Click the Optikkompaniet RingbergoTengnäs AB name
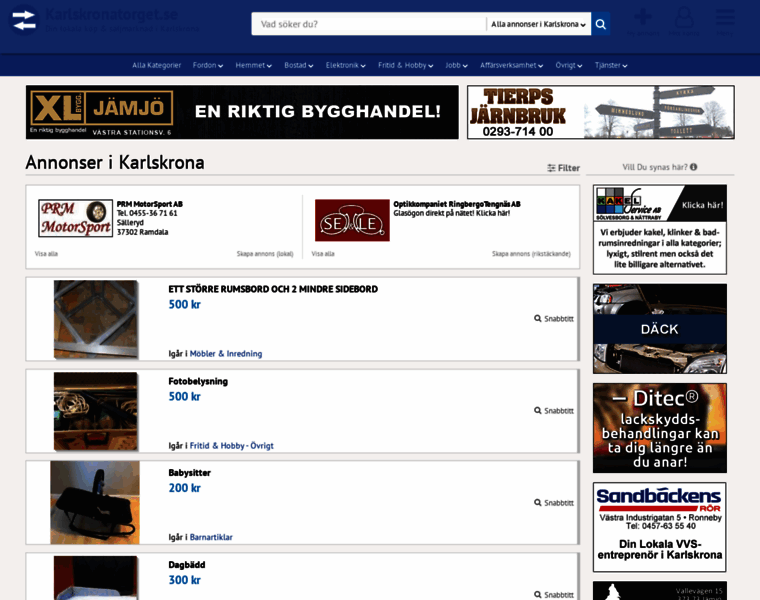The image size is (760, 600). pyautogui.click(x=457, y=204)
